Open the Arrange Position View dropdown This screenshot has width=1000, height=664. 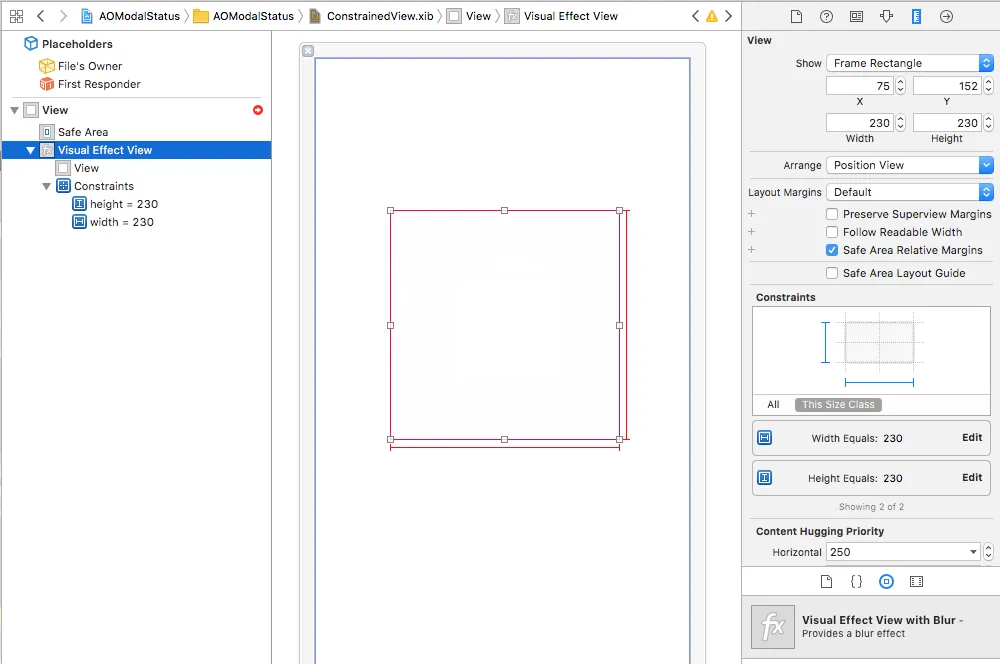pyautogui.click(x=910, y=165)
